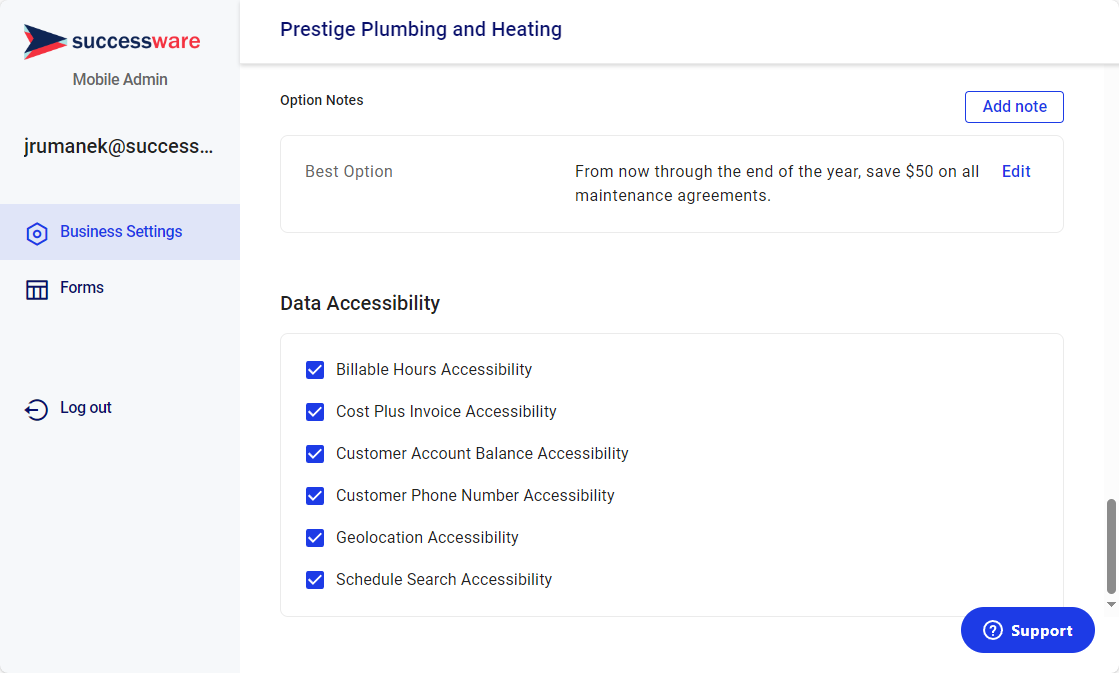Edit the Best Option note
This screenshot has width=1119, height=673.
coord(1016,171)
